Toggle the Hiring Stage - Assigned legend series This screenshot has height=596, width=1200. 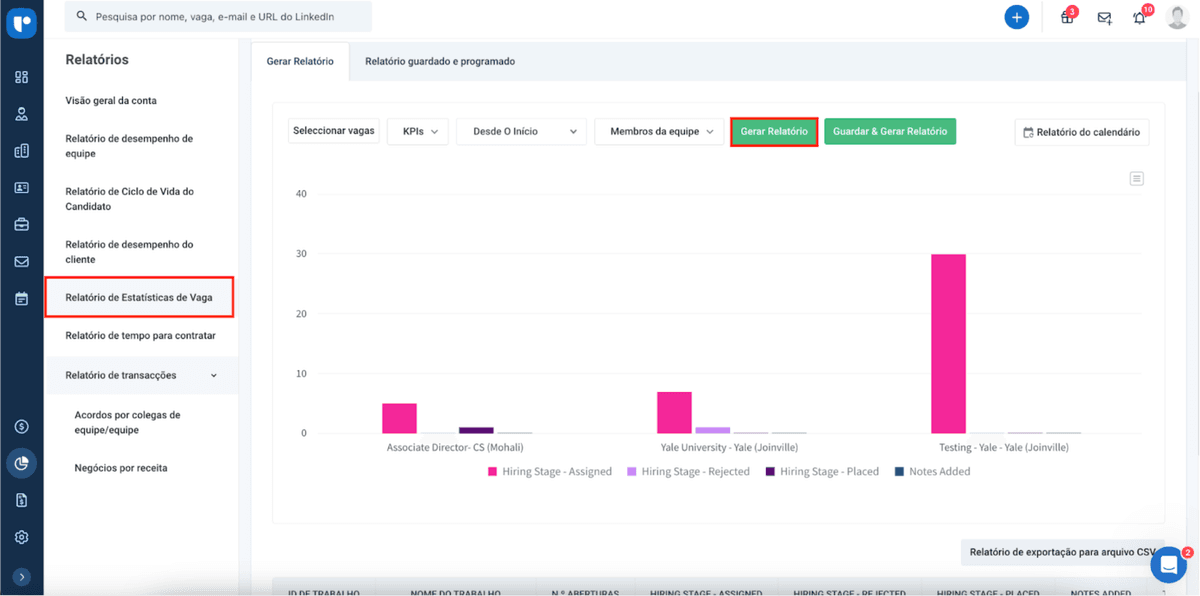[x=550, y=472]
